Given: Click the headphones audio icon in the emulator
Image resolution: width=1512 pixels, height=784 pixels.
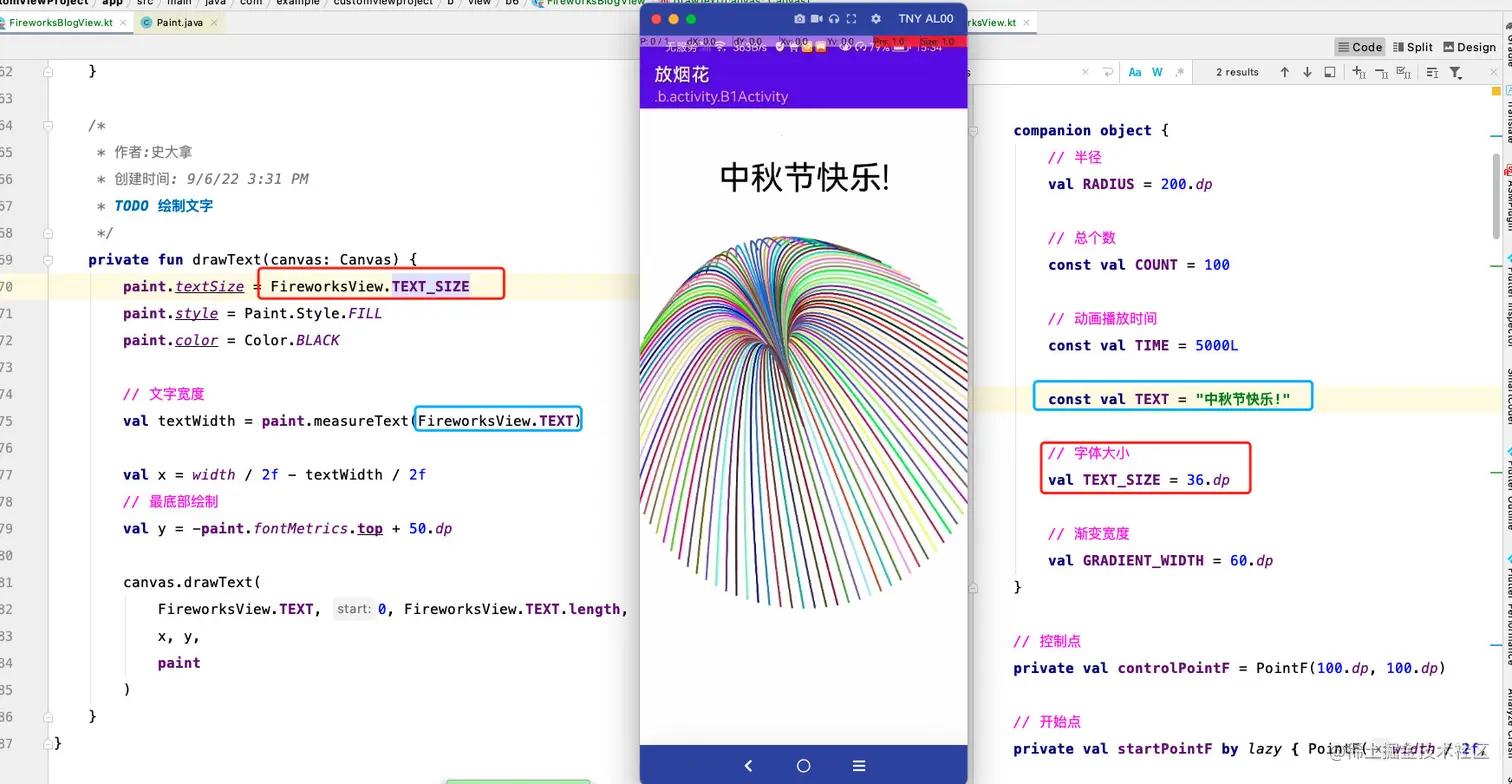Looking at the screenshot, I should [834, 19].
